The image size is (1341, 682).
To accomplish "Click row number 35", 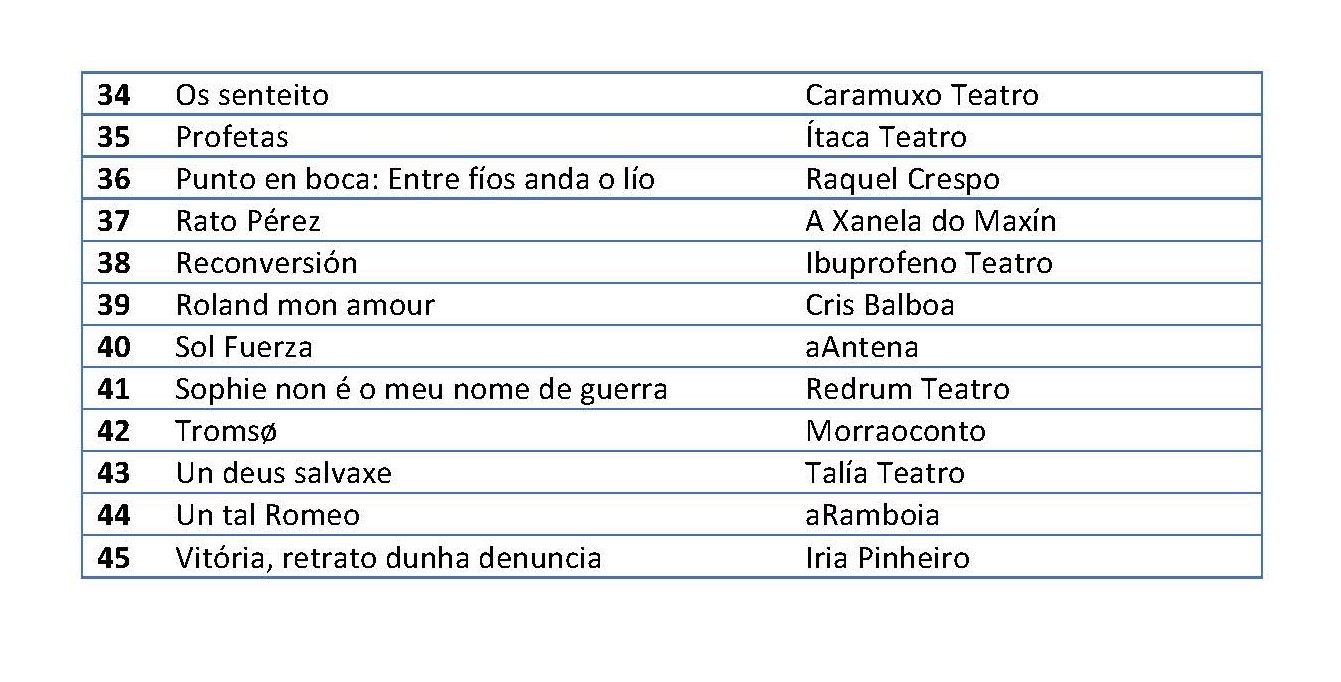I will click(x=114, y=137).
